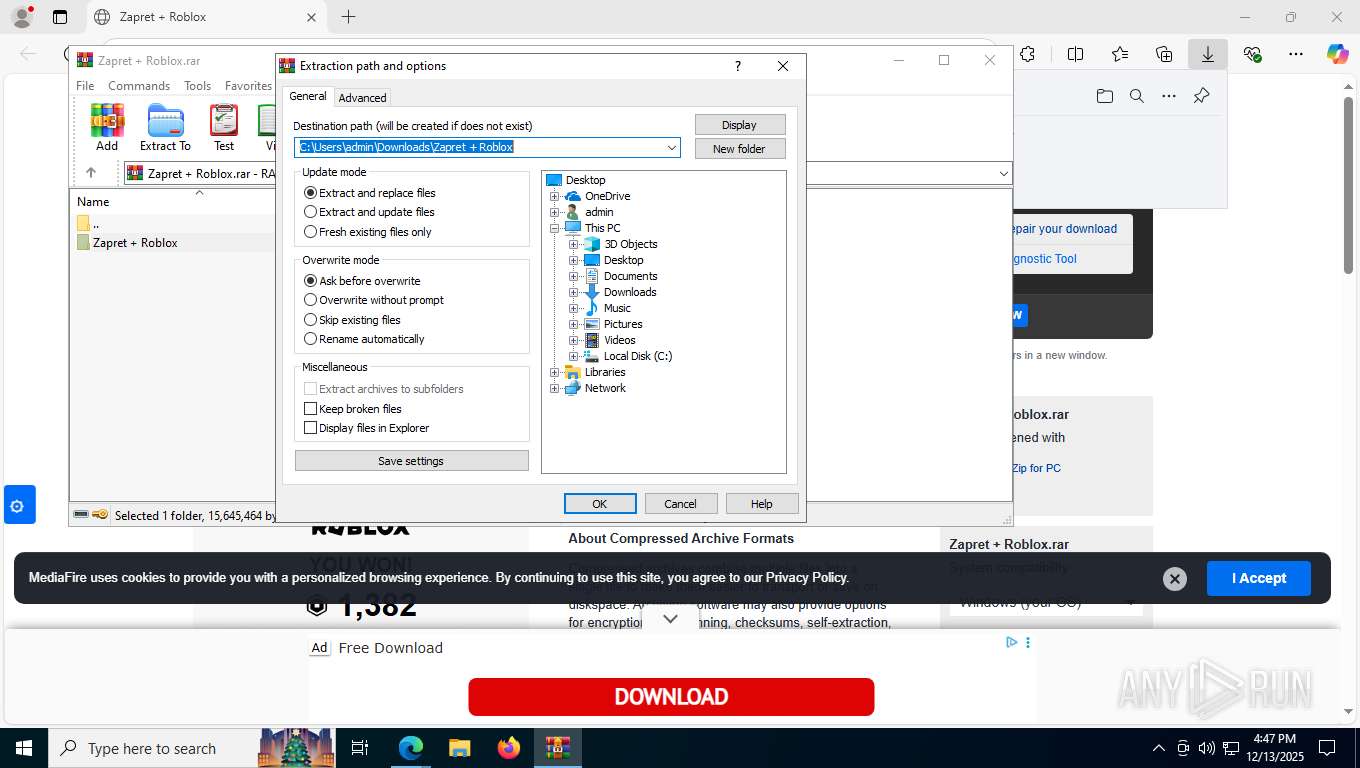Click OK to start extraction
The image size is (1360, 768).
tap(600, 504)
